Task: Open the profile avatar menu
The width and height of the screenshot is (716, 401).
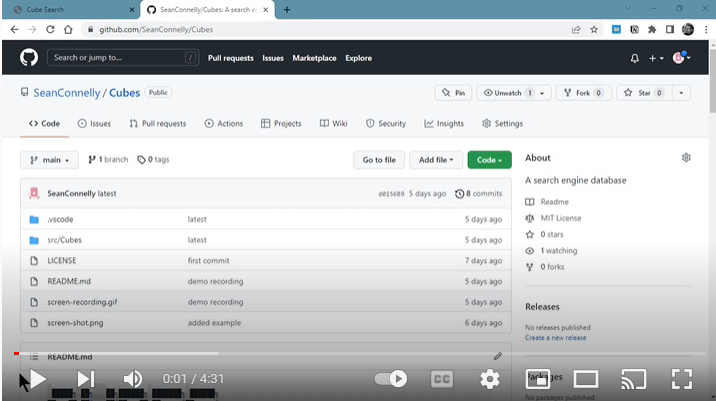Action: pos(681,58)
